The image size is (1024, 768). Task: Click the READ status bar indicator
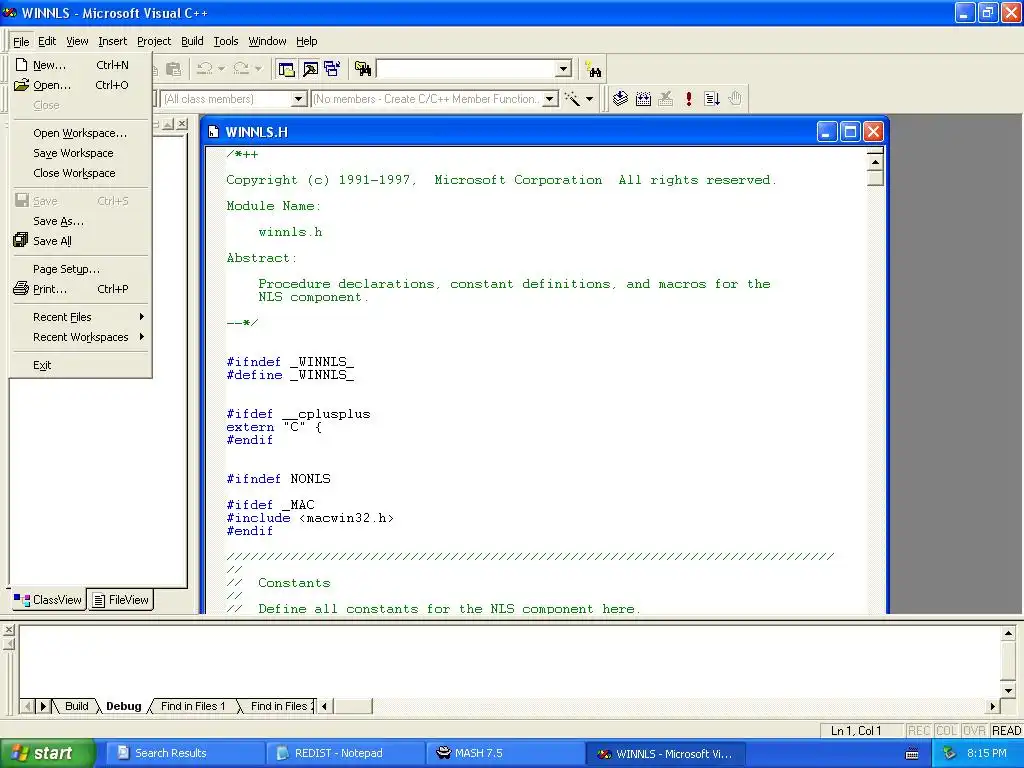click(1006, 731)
